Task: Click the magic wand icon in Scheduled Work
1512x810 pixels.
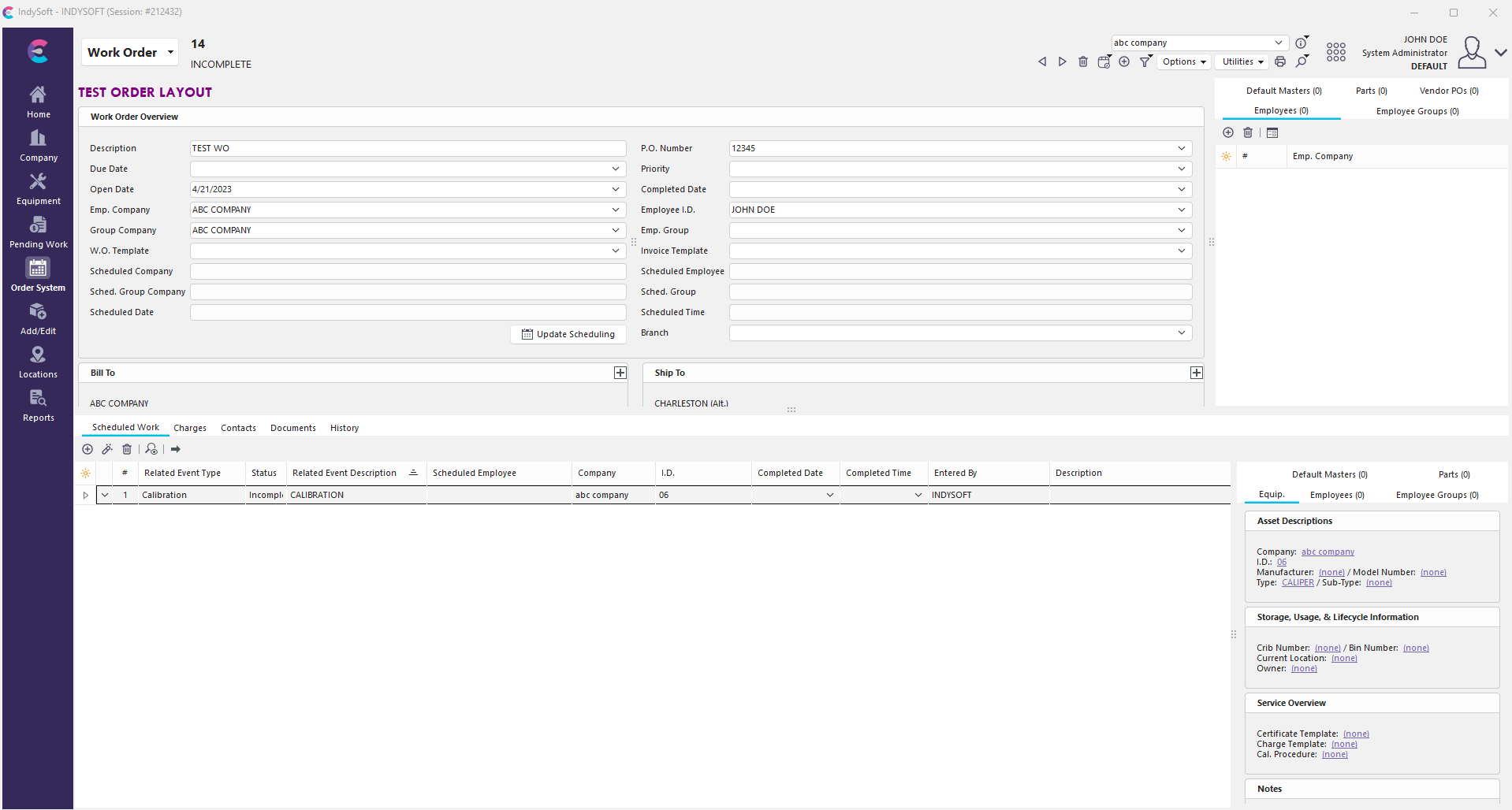Action: point(107,449)
